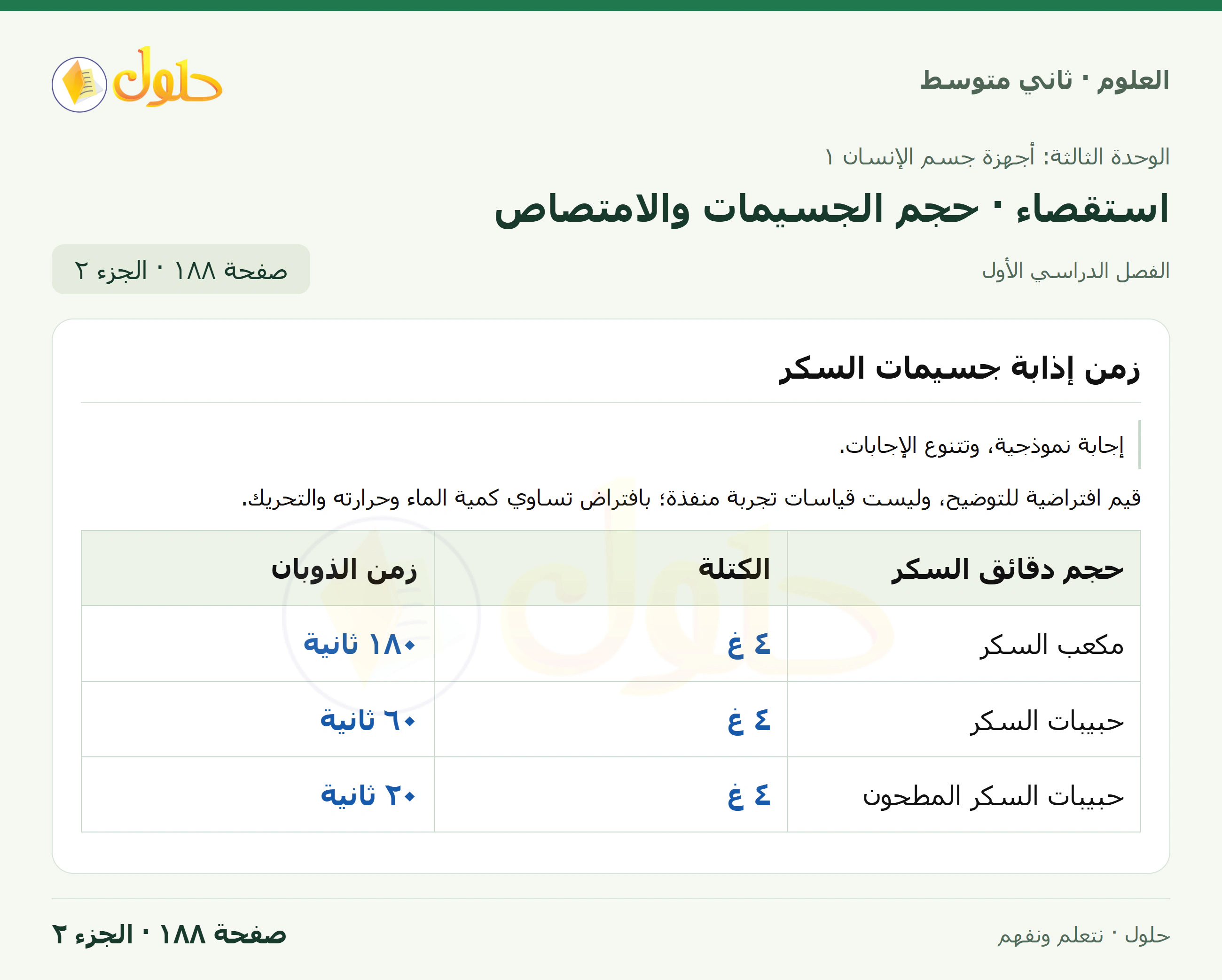The width and height of the screenshot is (1222, 980).
Task: Click the time value '٦٠ ثانية'
Action: [368, 720]
